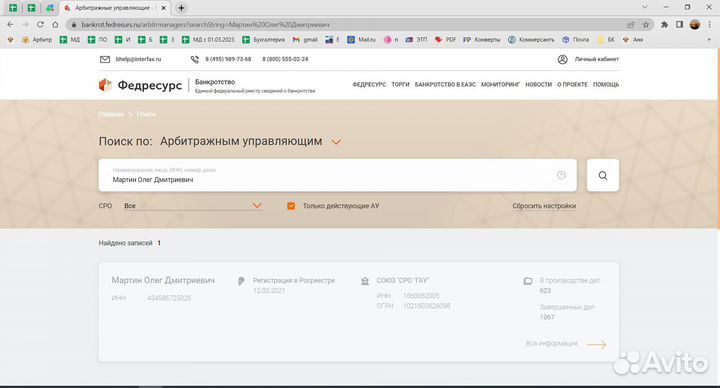Open the ЭТП bookmark

point(416,40)
